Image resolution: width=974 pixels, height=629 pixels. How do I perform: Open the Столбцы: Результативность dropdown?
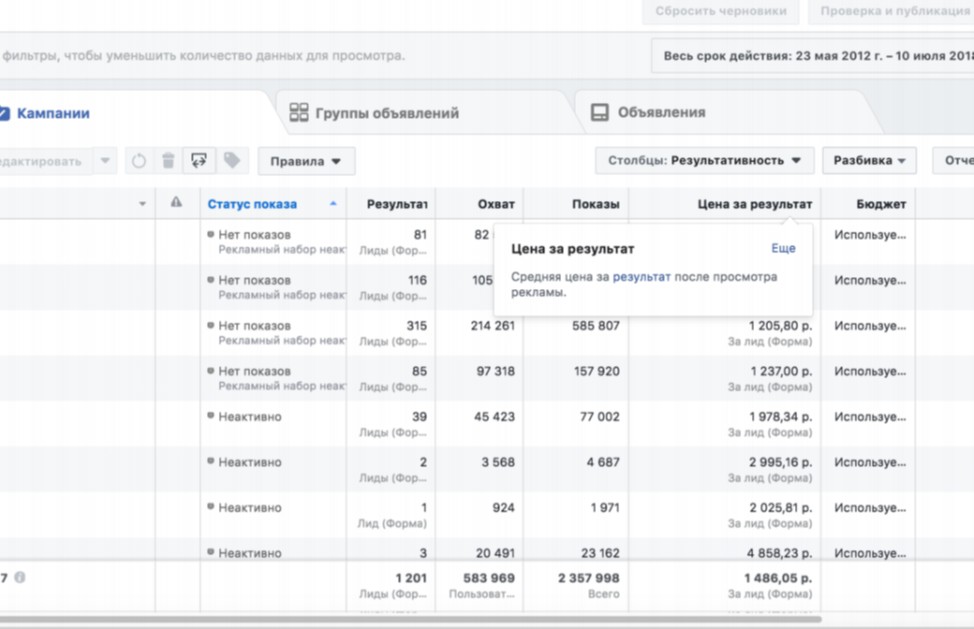coord(704,160)
